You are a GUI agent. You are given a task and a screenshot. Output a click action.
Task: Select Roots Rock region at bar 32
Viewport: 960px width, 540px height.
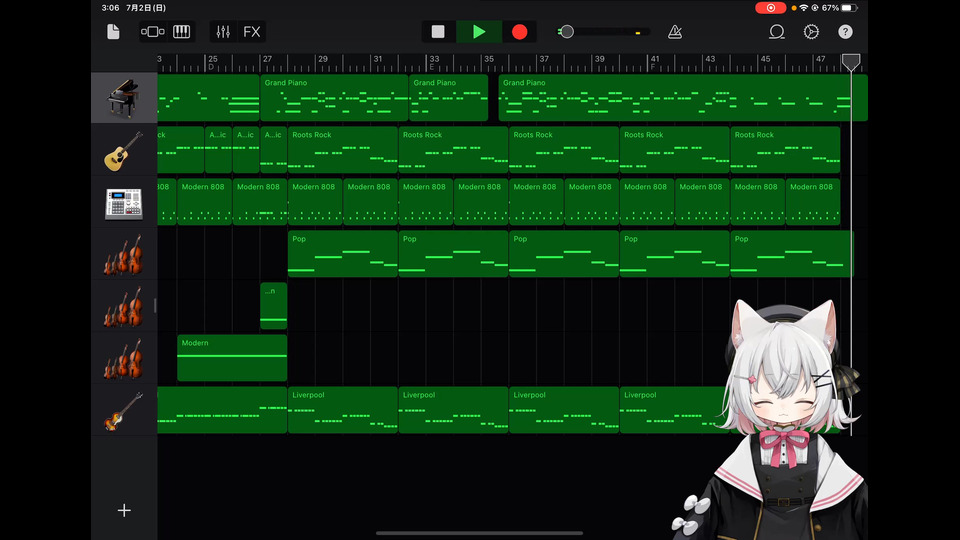click(x=454, y=150)
